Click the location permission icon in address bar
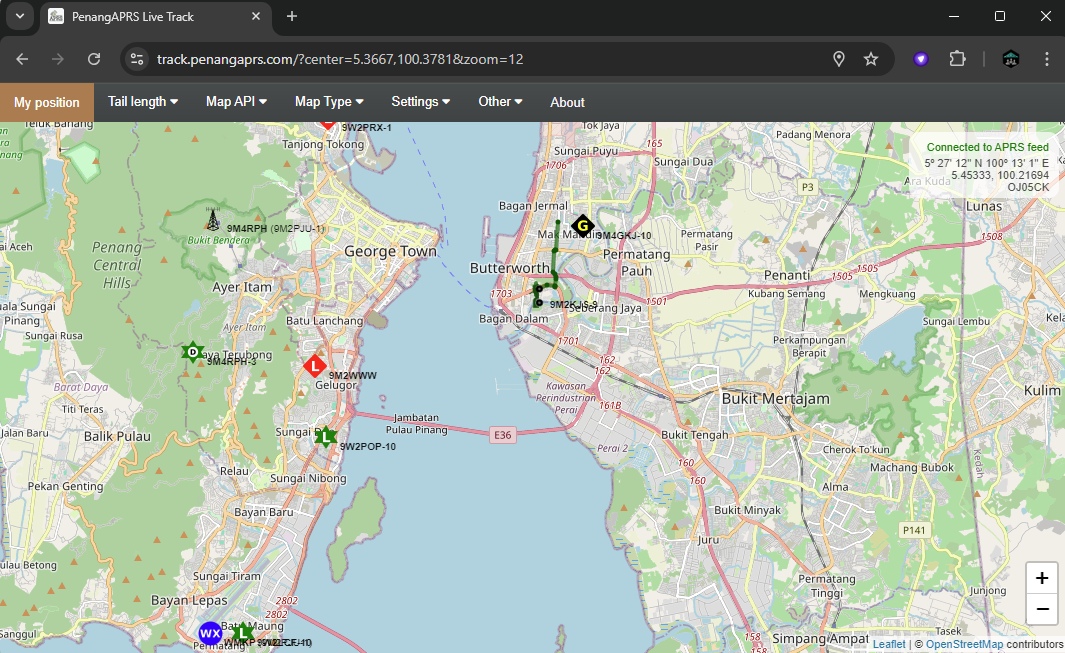Viewport: 1065px width, 653px height. 839,59
